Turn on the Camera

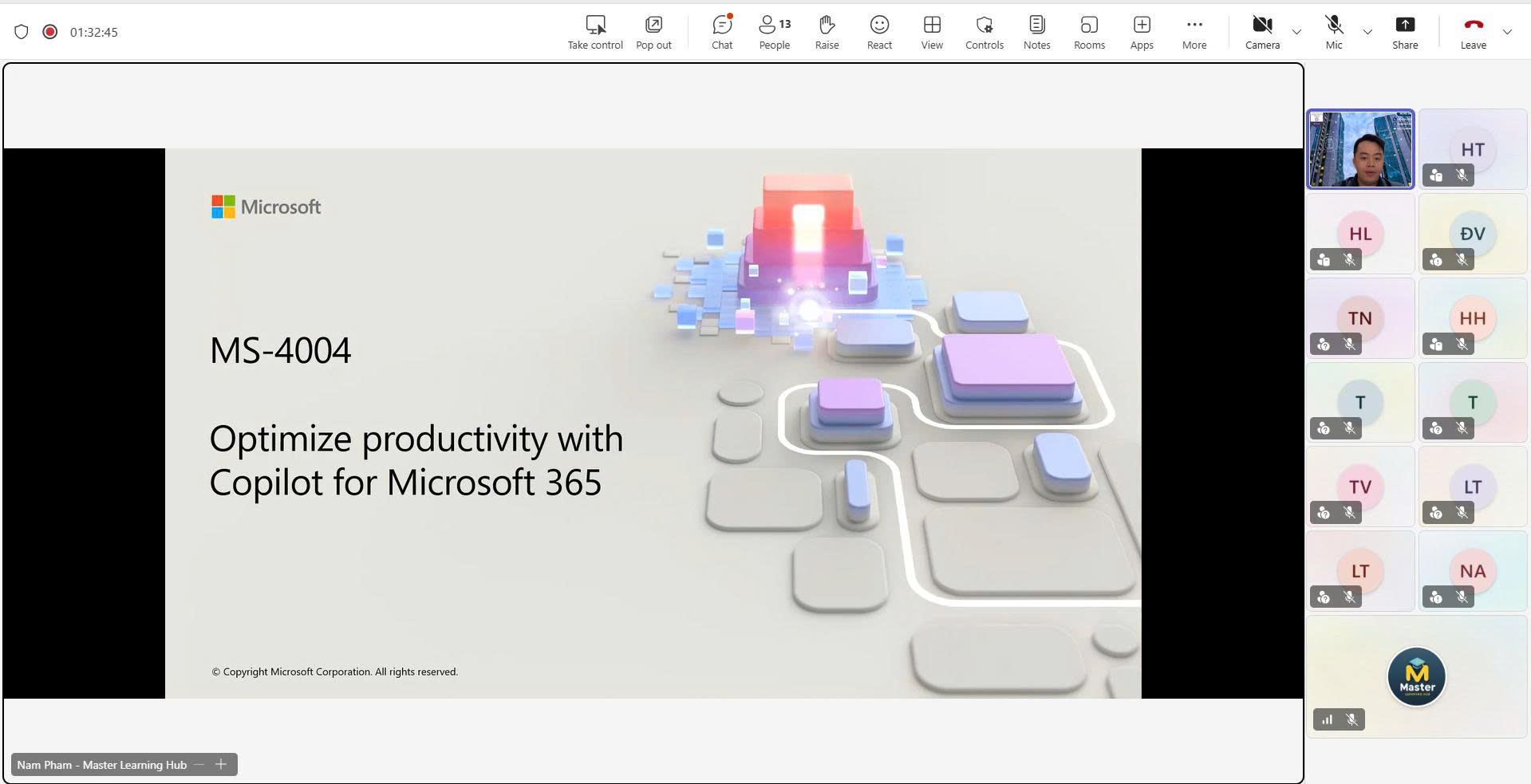(x=1262, y=32)
